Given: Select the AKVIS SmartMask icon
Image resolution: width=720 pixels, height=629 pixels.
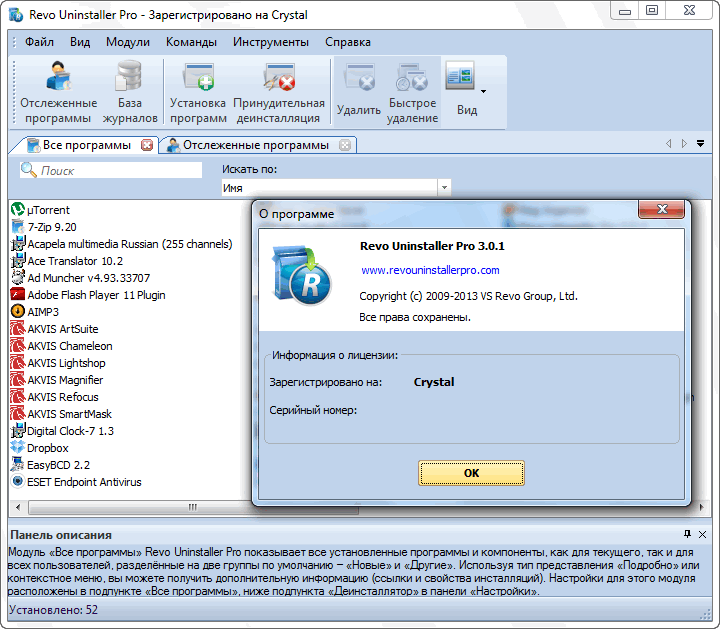Looking at the screenshot, I should [17, 413].
